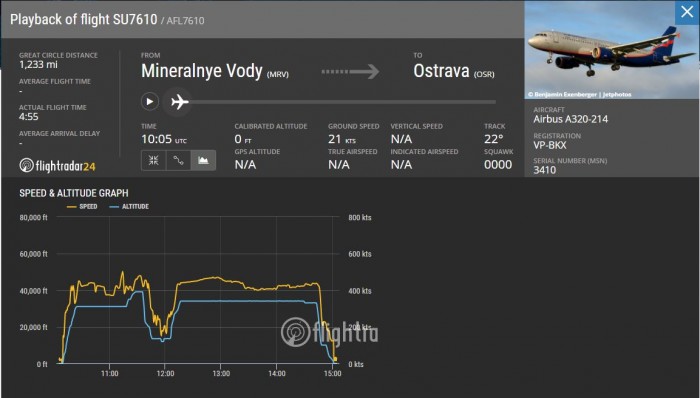Screen dimensions: 700x398
Task: Click aircraft type Airbus A320-214
Action: pyautogui.click(x=571, y=119)
